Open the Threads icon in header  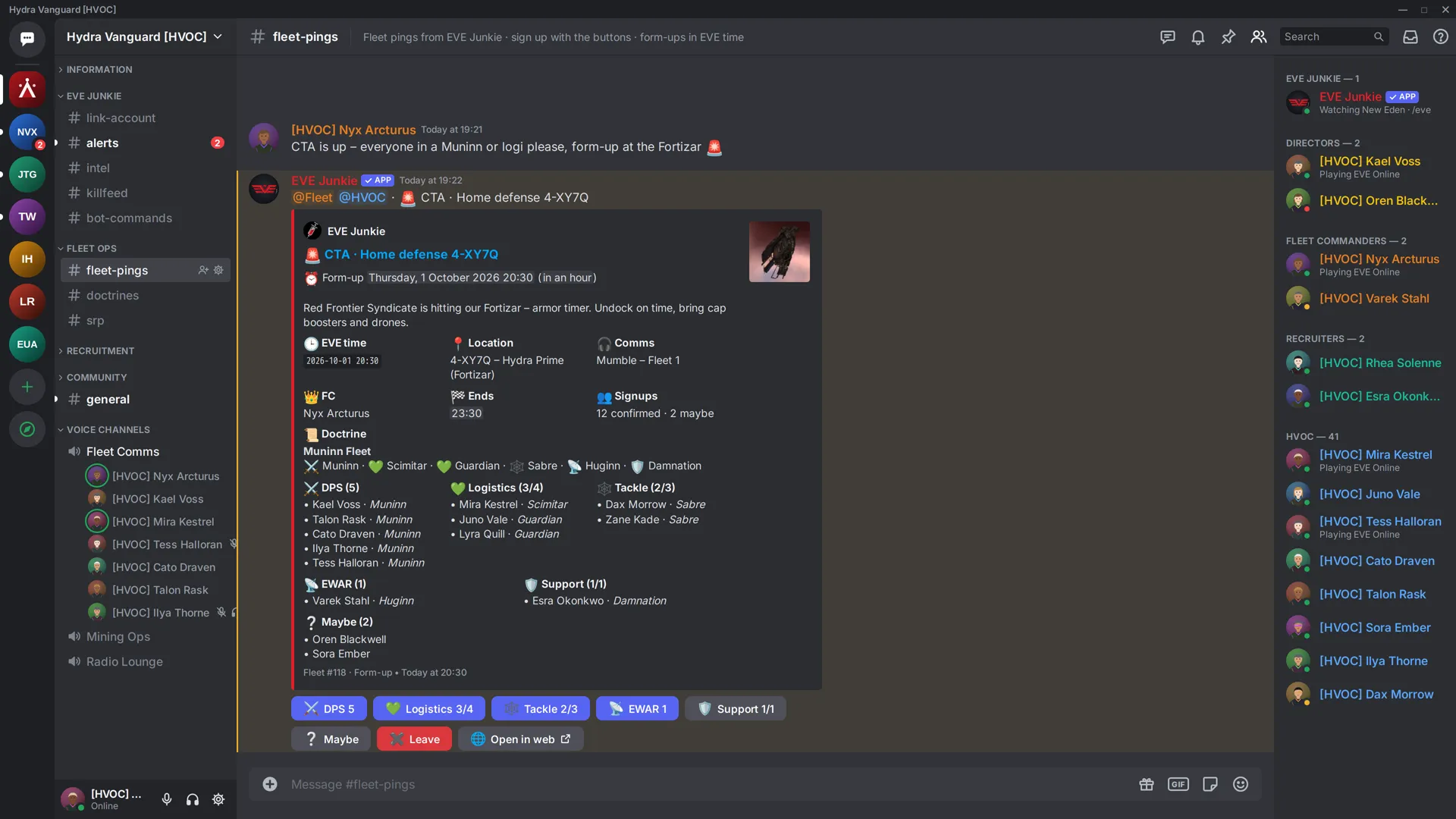pyautogui.click(x=1168, y=36)
